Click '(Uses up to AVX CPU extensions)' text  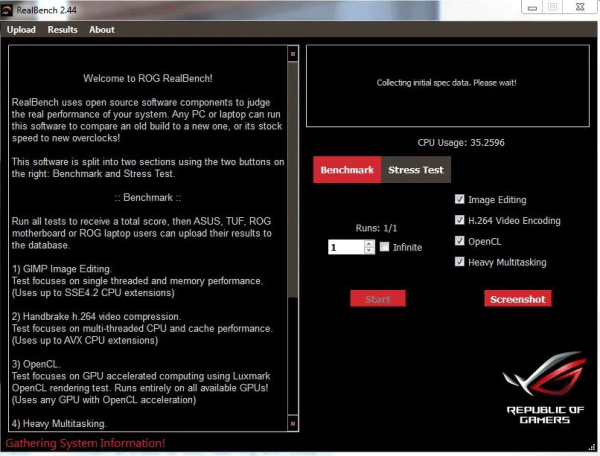85,340
